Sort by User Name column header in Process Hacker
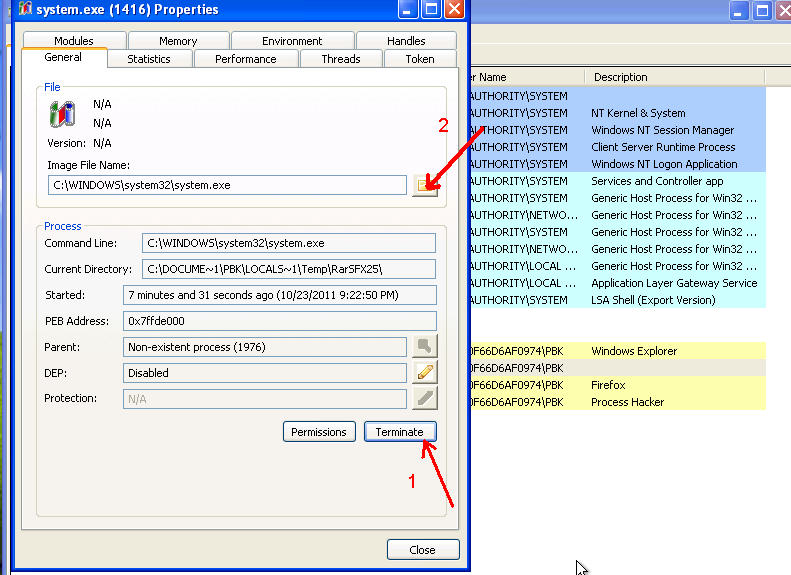This screenshot has width=791, height=575. 527,77
